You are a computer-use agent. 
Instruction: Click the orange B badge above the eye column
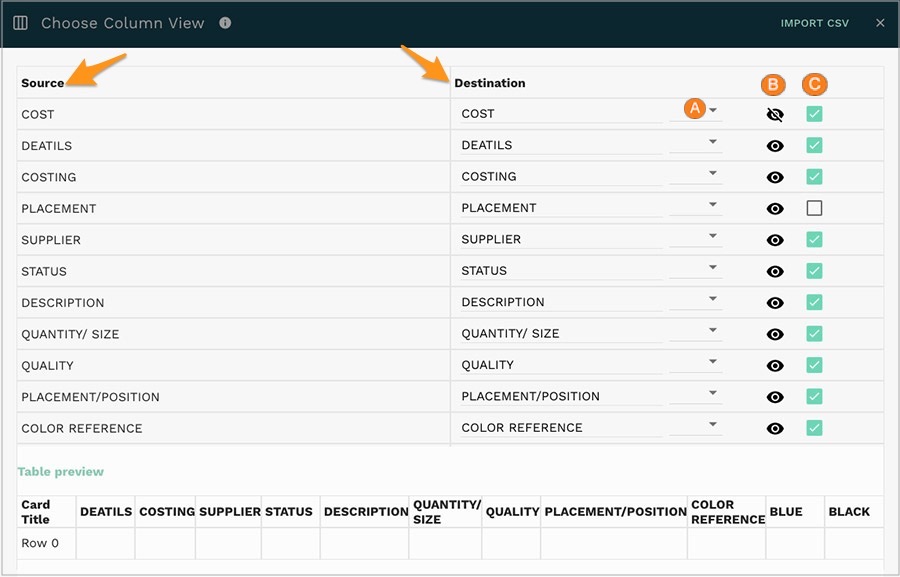pyautogui.click(x=773, y=85)
